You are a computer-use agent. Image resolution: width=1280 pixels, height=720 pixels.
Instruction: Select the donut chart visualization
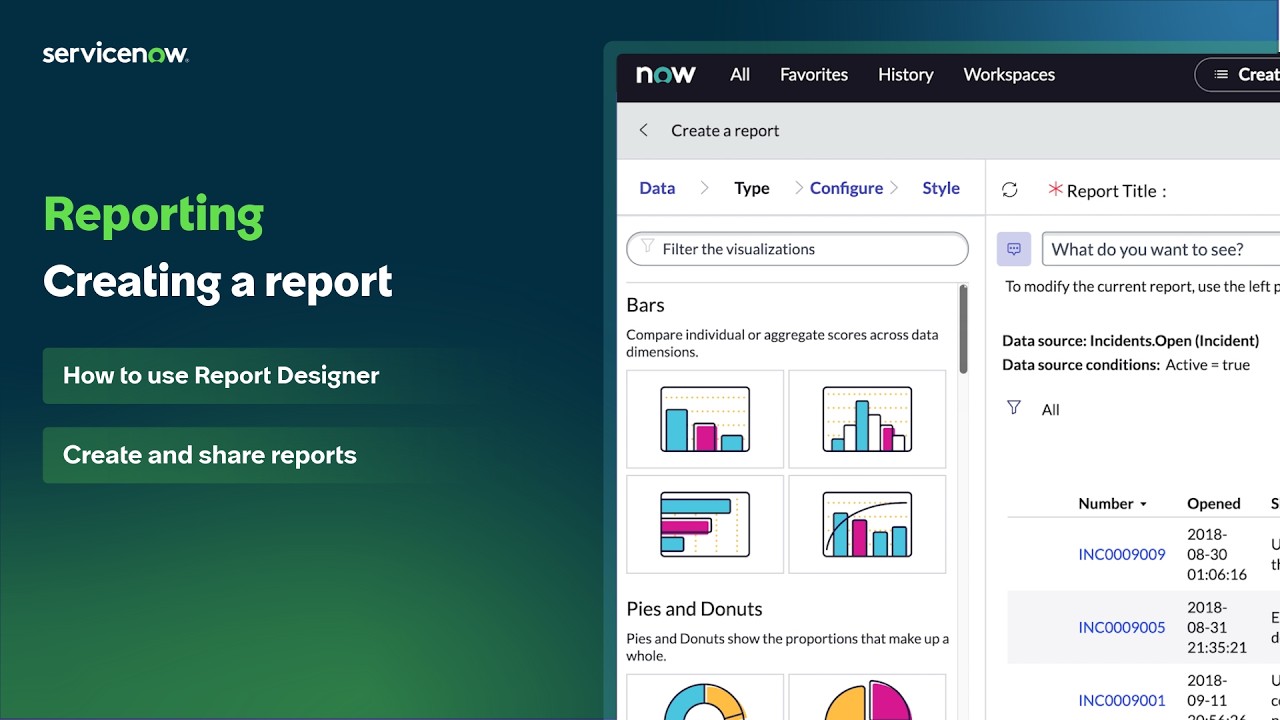pos(705,697)
